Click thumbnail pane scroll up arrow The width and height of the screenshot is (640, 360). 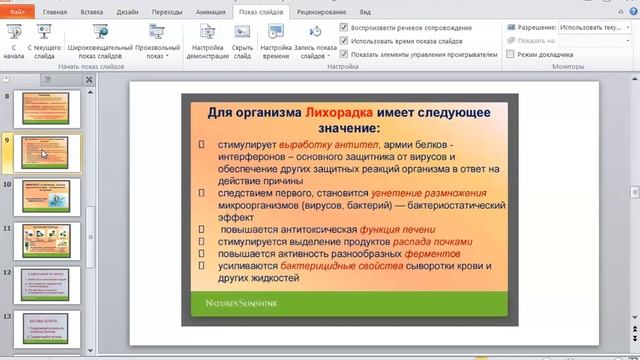[x=90, y=93]
